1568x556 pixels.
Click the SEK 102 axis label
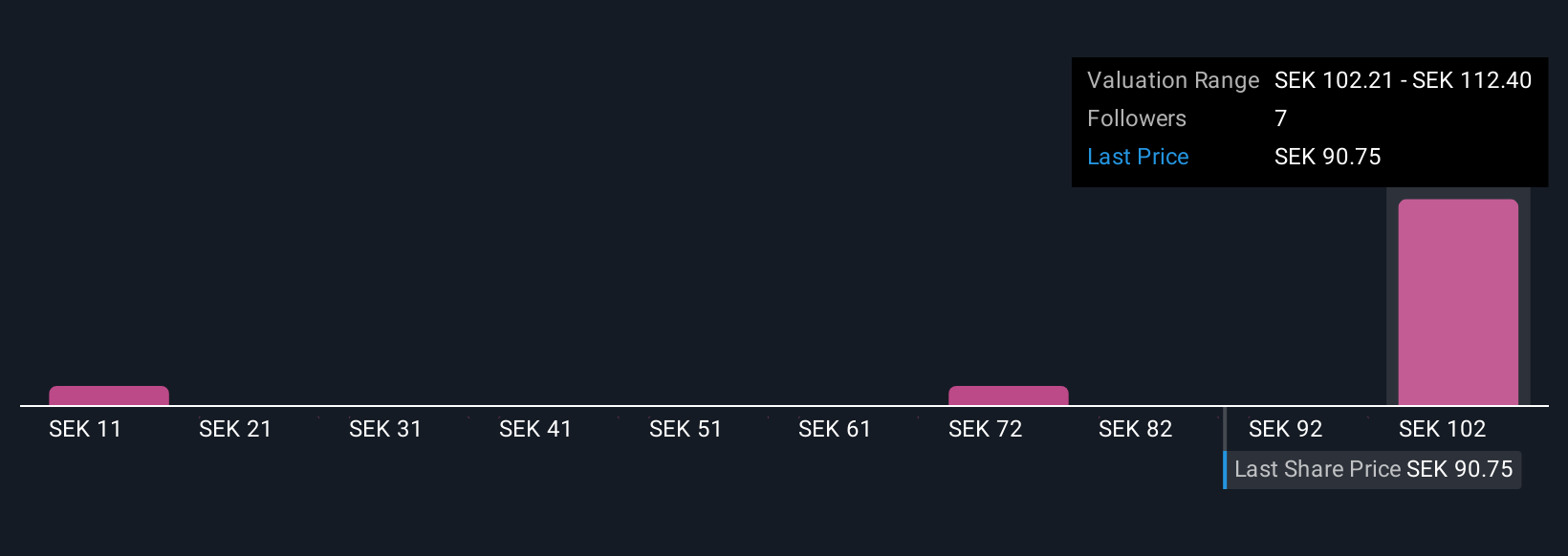pyautogui.click(x=1442, y=429)
